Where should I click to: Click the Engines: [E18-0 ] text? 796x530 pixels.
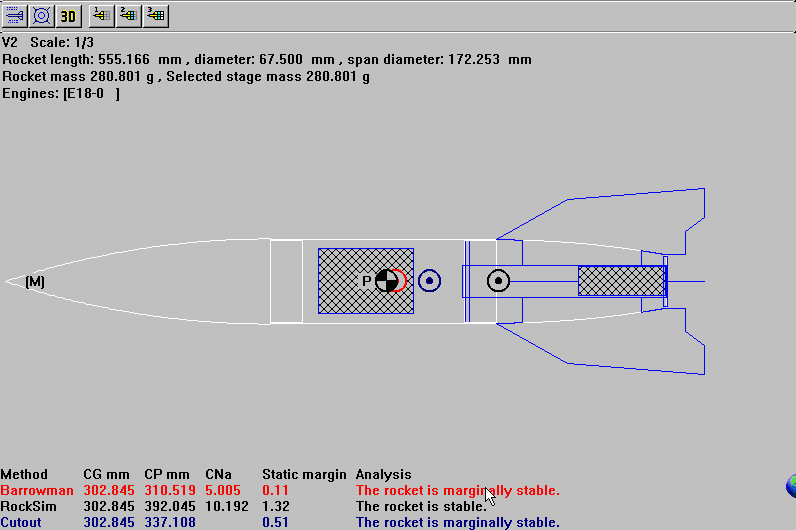tap(61, 93)
